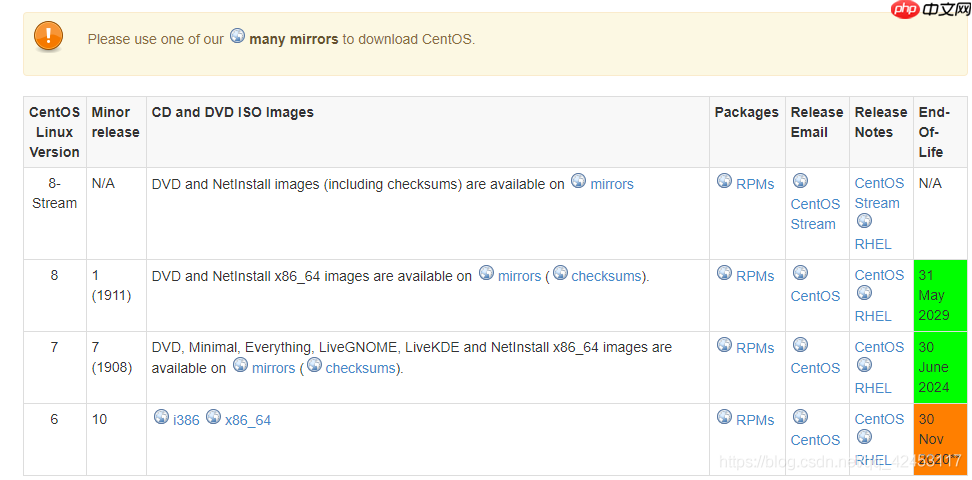
Task: Click the 'CD and DVD ISO Images' column header
Action: 232,112
